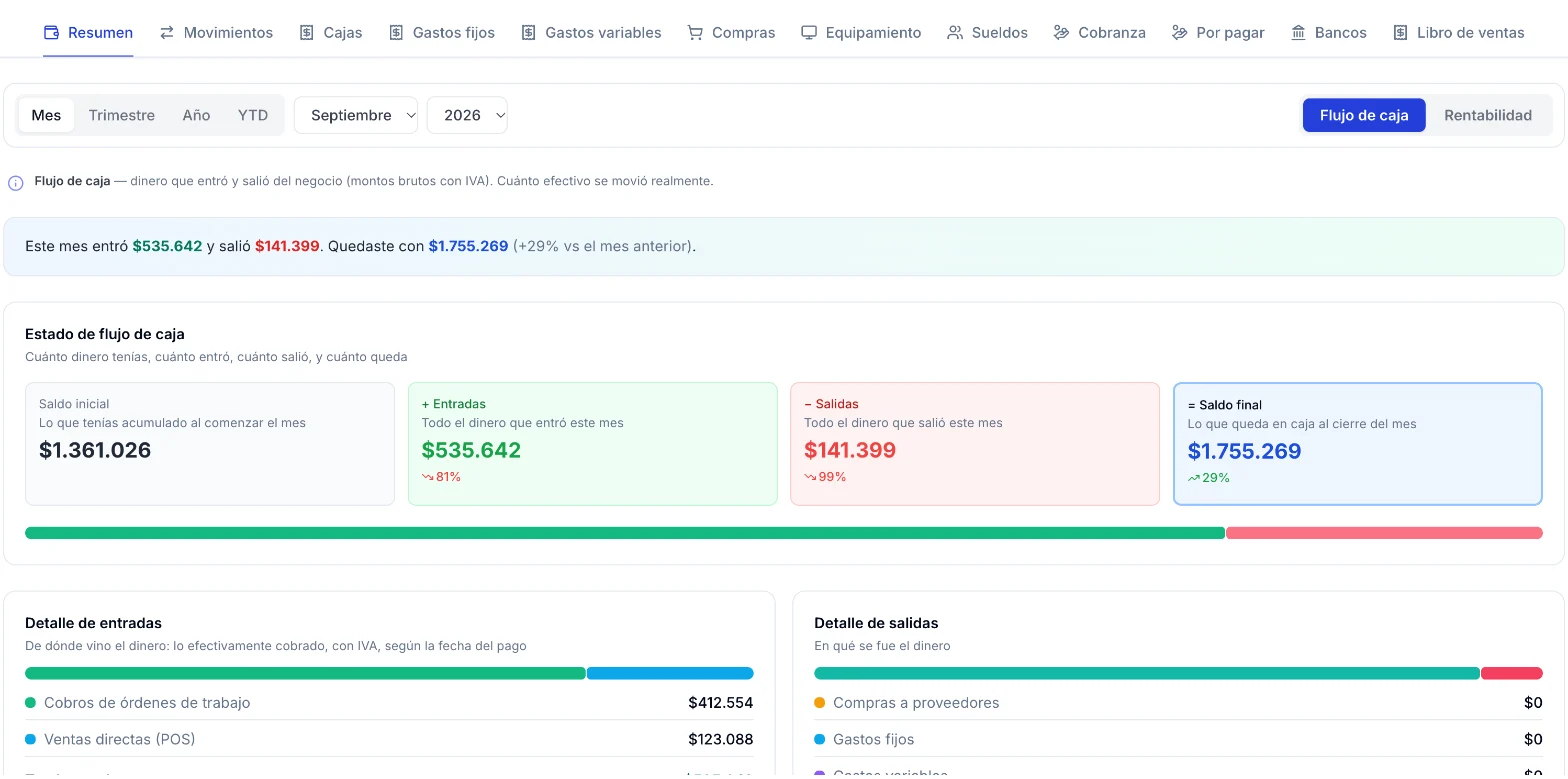This screenshot has height=779, width=1568.
Task: Click blue dot beside Gastos fijos row
Action: click(820, 740)
